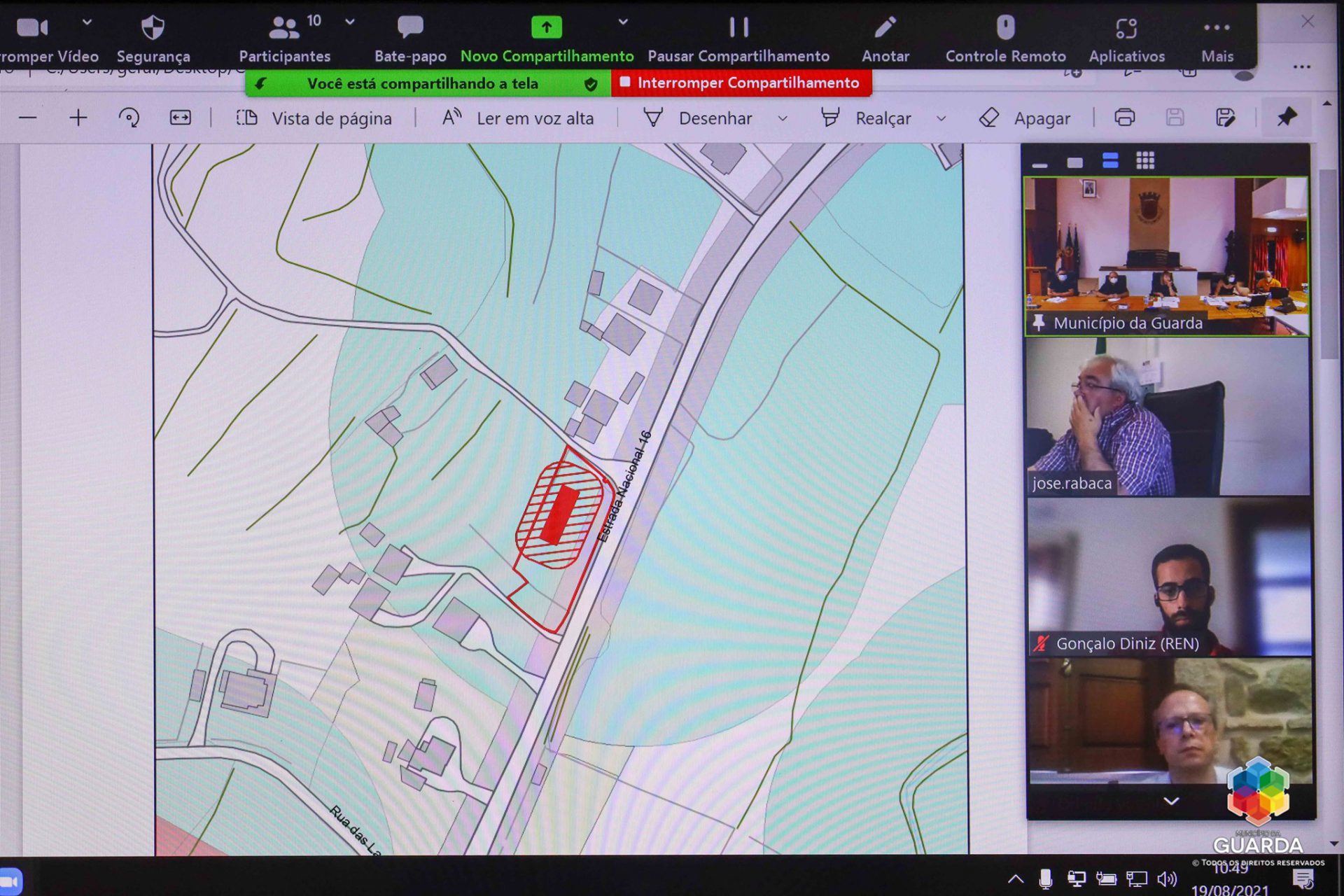1344x896 pixels.
Task: Expand chevron beside Novo Compartilhamento
Action: [623, 22]
